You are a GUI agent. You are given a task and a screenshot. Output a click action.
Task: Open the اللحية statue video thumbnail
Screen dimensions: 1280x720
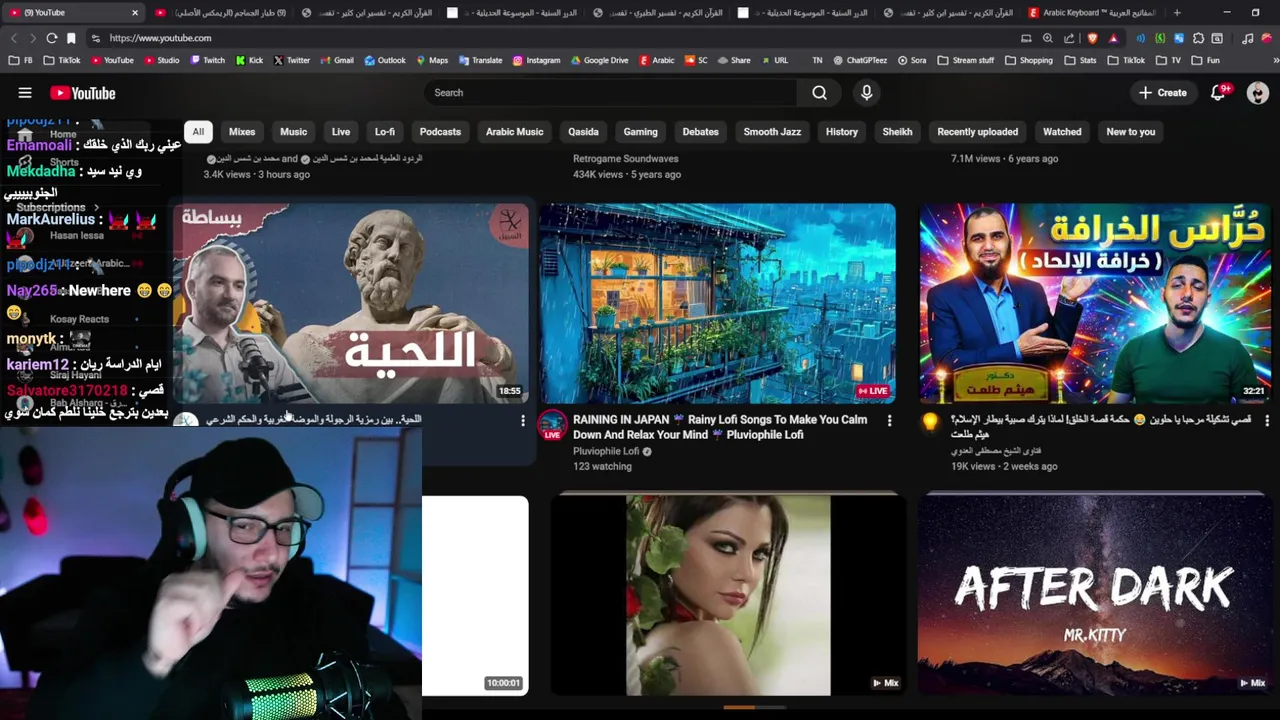pos(351,303)
